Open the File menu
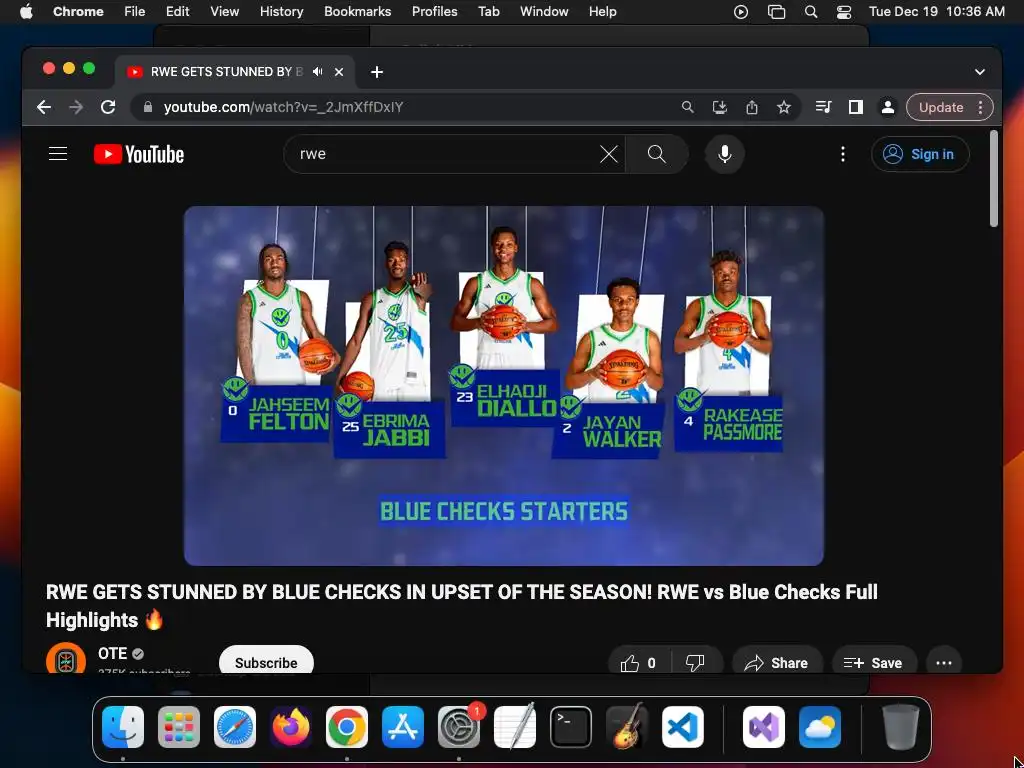The image size is (1024, 768). tap(135, 11)
